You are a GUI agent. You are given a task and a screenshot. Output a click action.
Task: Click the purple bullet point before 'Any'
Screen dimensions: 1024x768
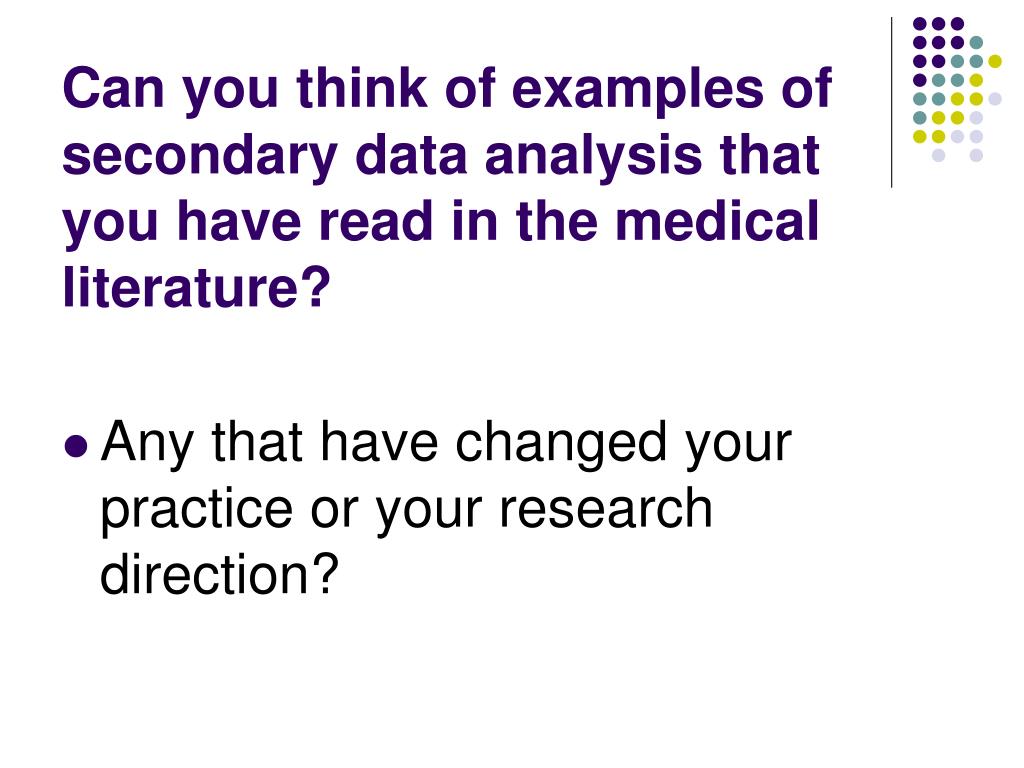point(76,447)
